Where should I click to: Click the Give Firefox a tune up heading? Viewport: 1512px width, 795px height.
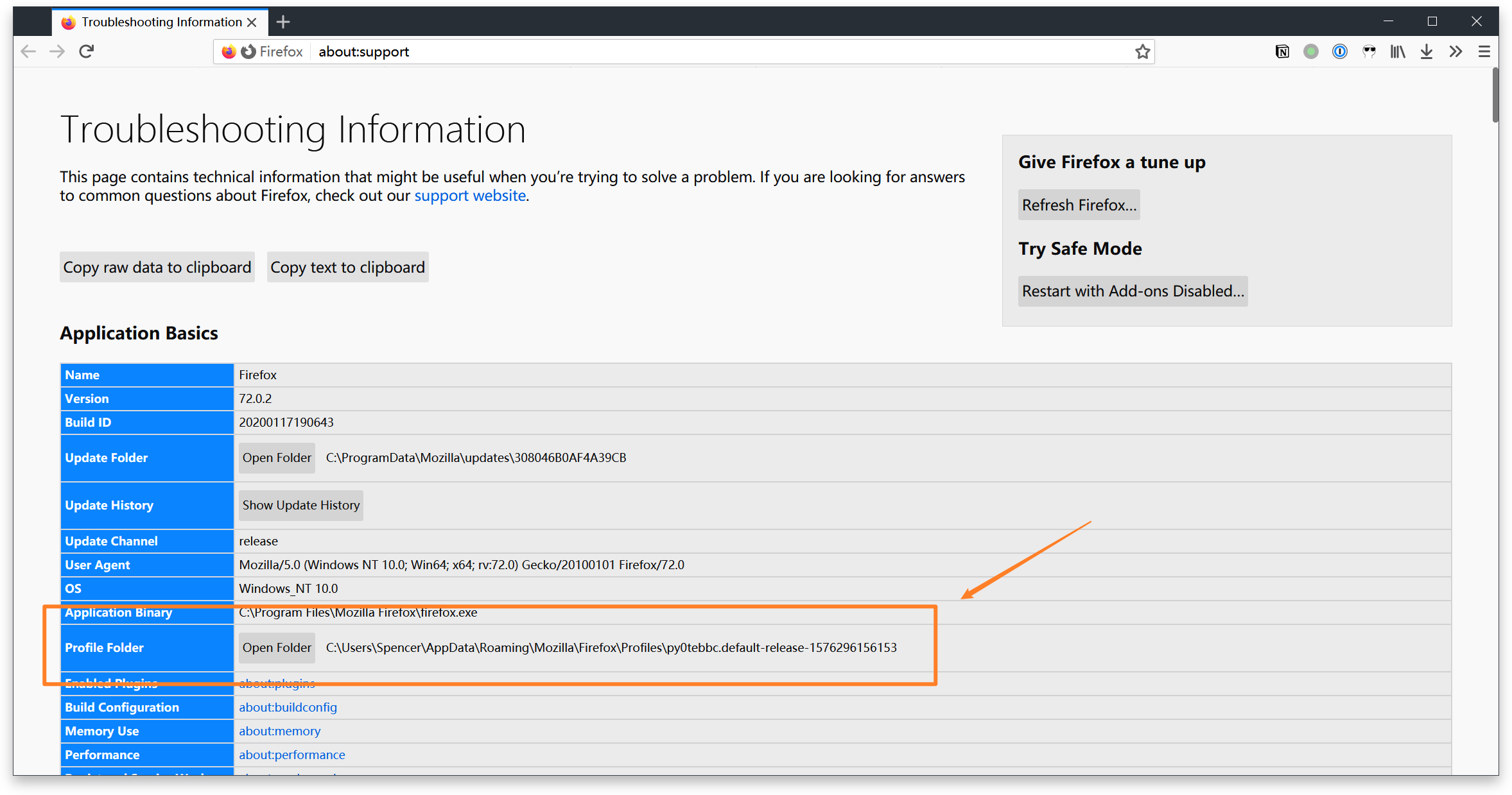coord(1112,162)
